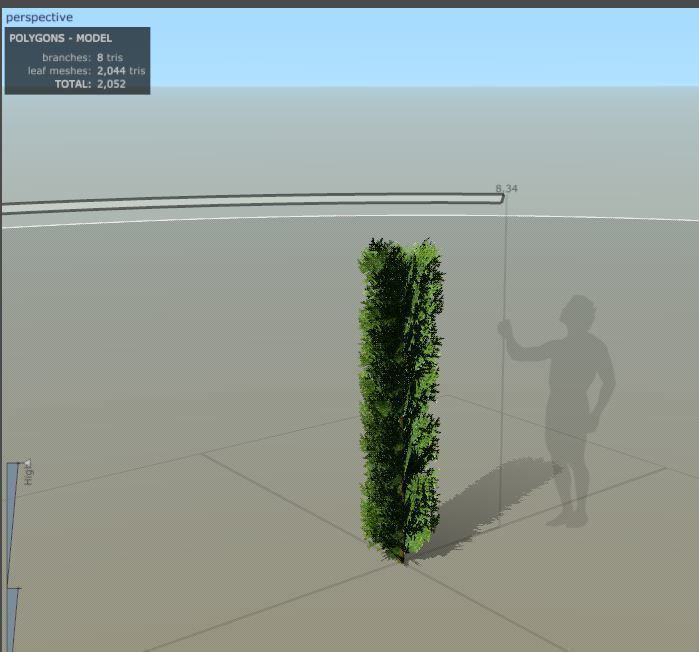The image size is (699, 652).
Task: Click the leaf meshes 2,044 tris readout
Action: (86, 71)
